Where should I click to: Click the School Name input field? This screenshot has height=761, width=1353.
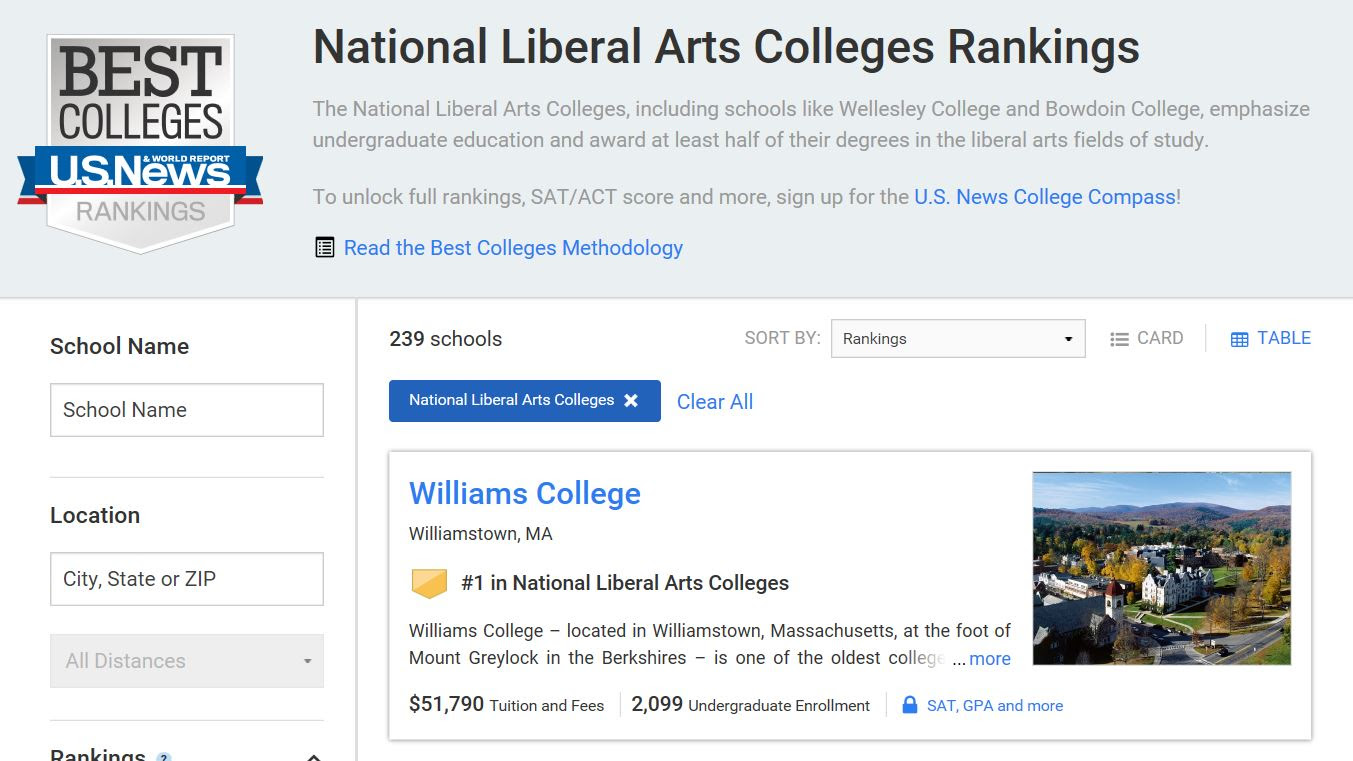click(187, 410)
